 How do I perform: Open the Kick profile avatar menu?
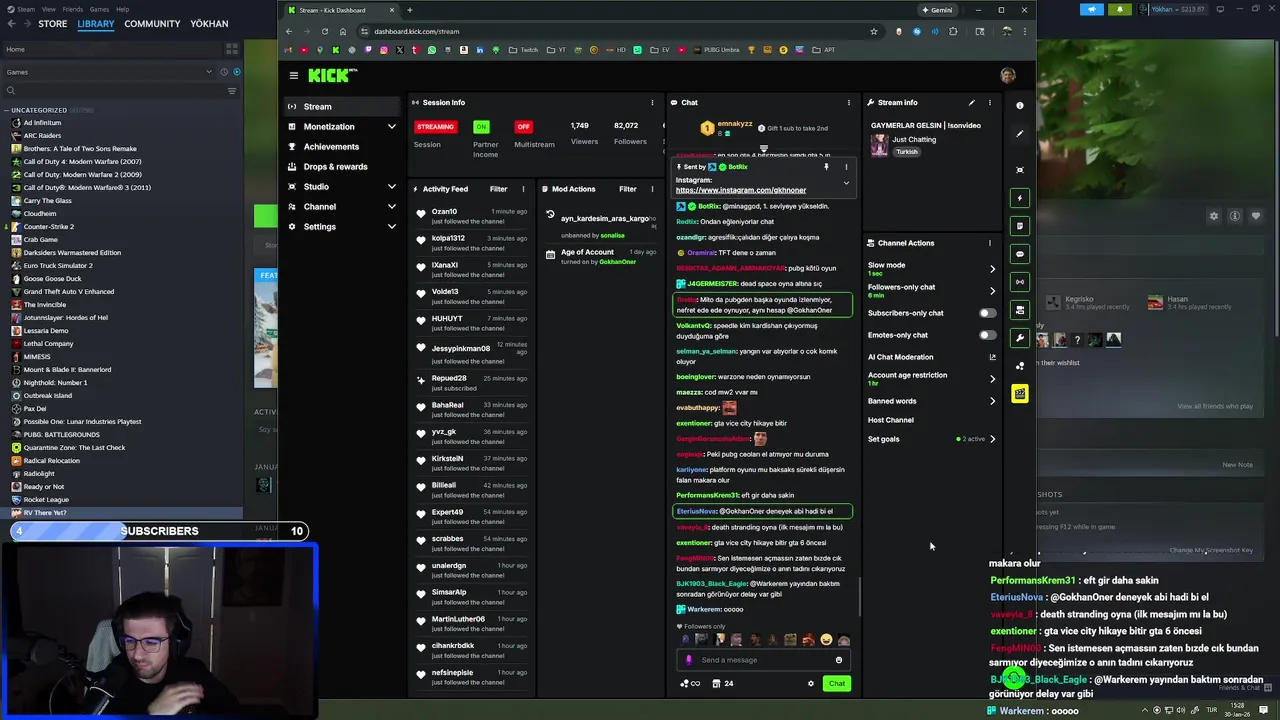[x=1008, y=75]
